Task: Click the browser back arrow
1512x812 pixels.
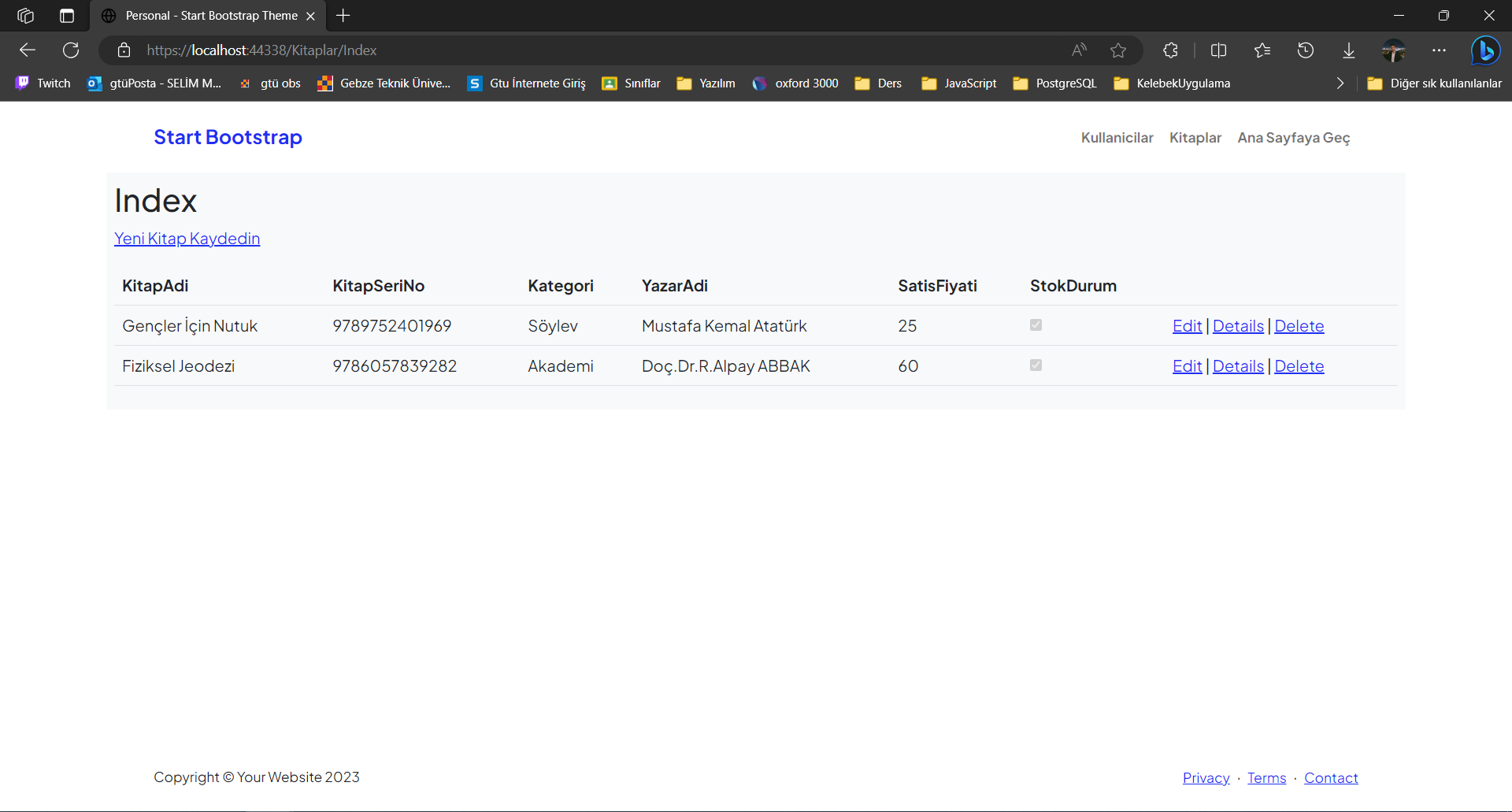Action: 28,50
